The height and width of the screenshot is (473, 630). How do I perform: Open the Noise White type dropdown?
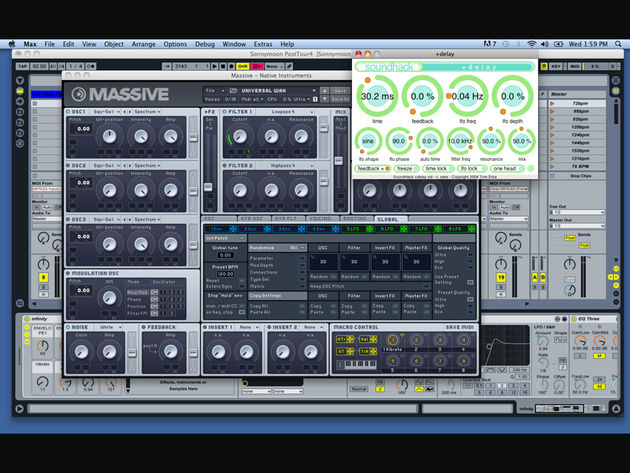110,327
